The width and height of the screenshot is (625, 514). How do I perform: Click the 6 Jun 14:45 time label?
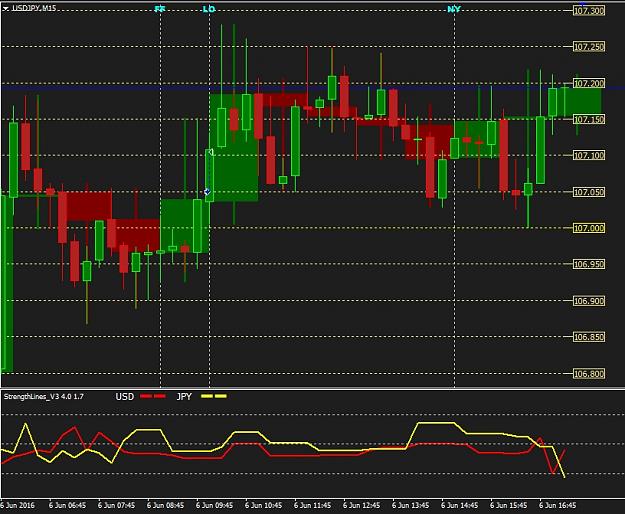click(460, 505)
